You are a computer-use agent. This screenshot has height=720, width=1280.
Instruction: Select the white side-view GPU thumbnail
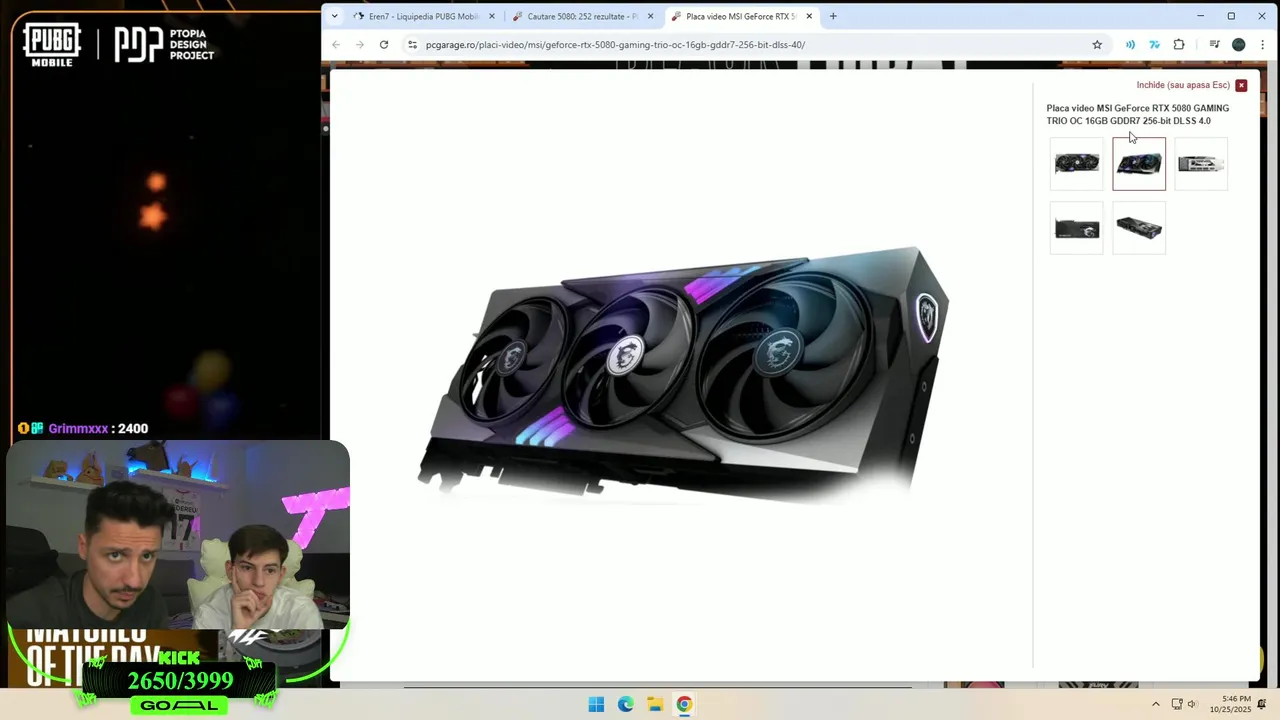pos(1201,164)
